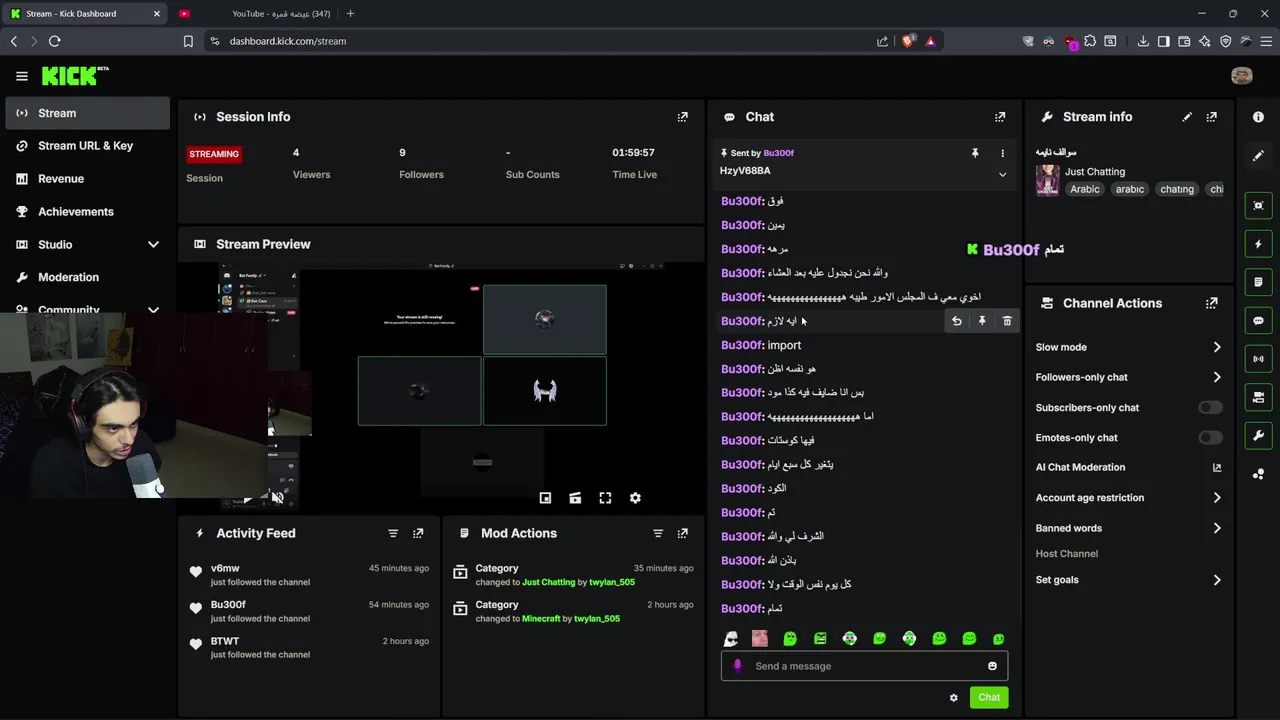Unmute the stream preview volume

click(277, 497)
